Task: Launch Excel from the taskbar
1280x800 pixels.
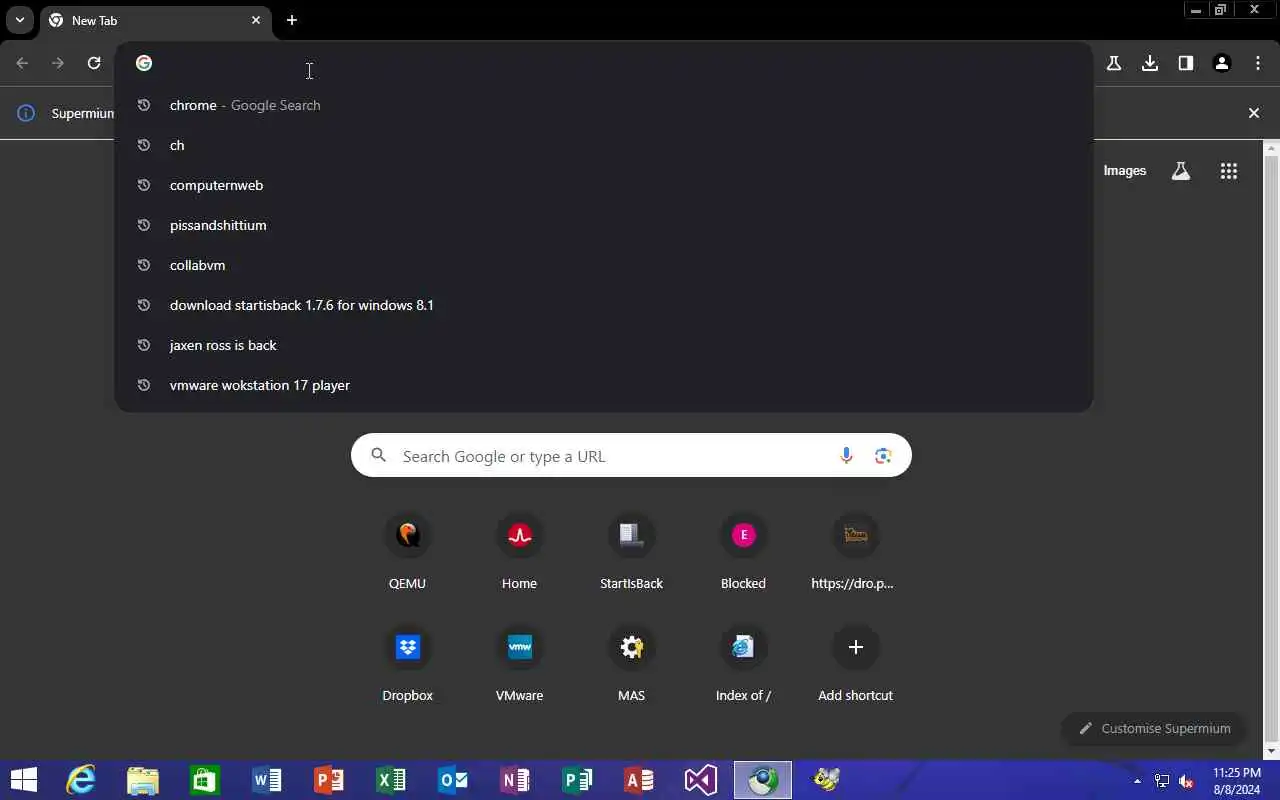Action: point(391,780)
